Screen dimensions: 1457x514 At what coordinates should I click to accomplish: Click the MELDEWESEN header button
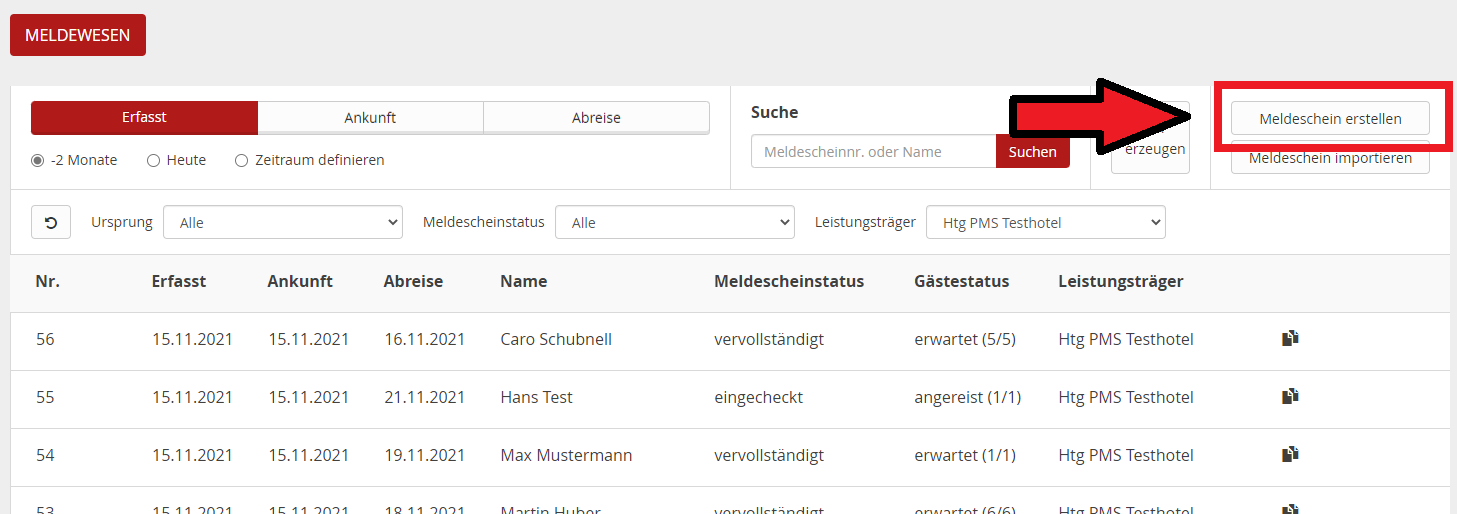click(x=78, y=35)
